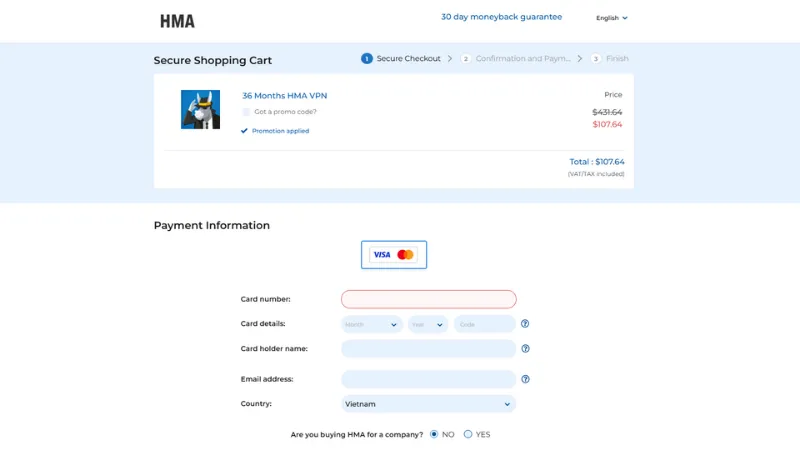The height and width of the screenshot is (450, 800).
Task: Click the Mastercard logo icon
Action: pos(406,255)
